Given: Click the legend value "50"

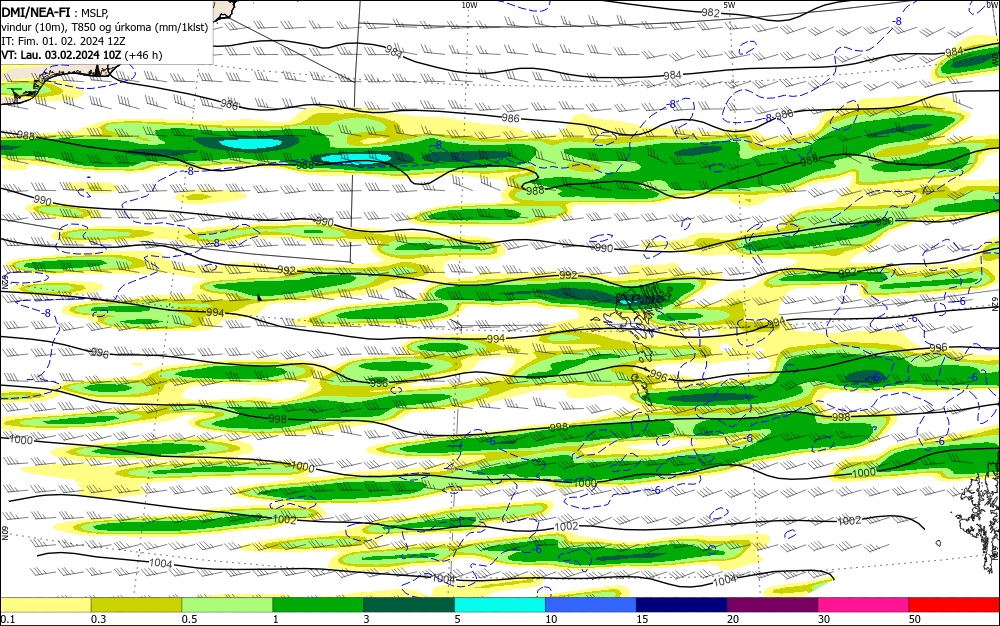Looking at the screenshot, I should pos(915,619).
